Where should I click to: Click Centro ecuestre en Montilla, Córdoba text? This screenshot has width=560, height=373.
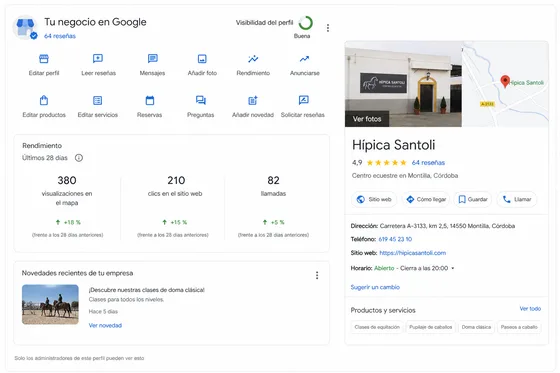[405, 175]
